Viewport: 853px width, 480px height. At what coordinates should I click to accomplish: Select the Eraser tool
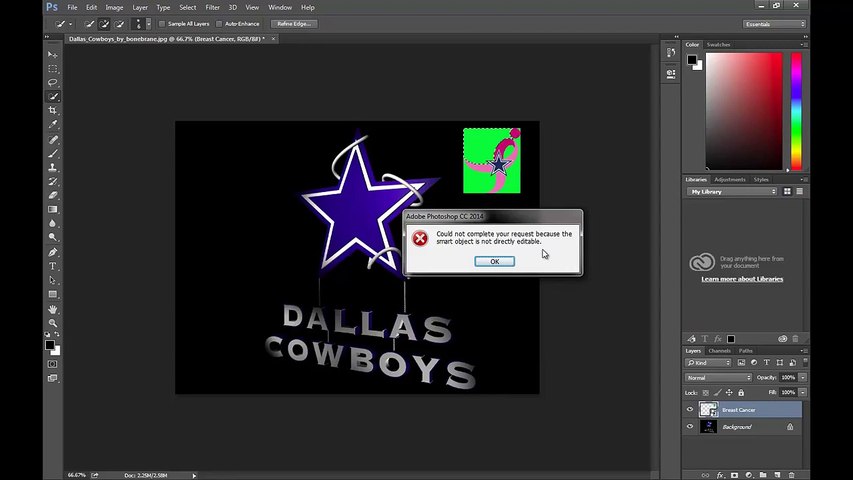coord(53,195)
